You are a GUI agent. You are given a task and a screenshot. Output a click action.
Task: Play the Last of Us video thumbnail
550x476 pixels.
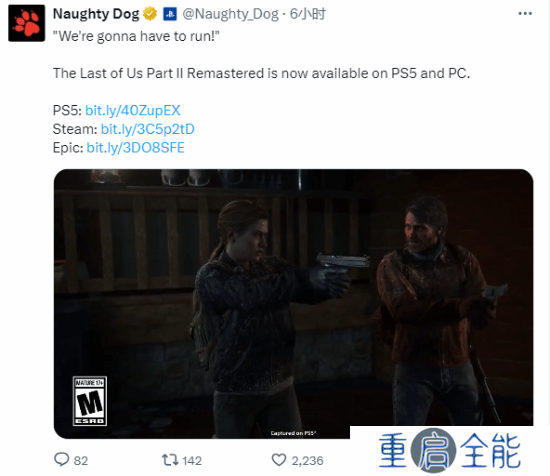coord(294,304)
